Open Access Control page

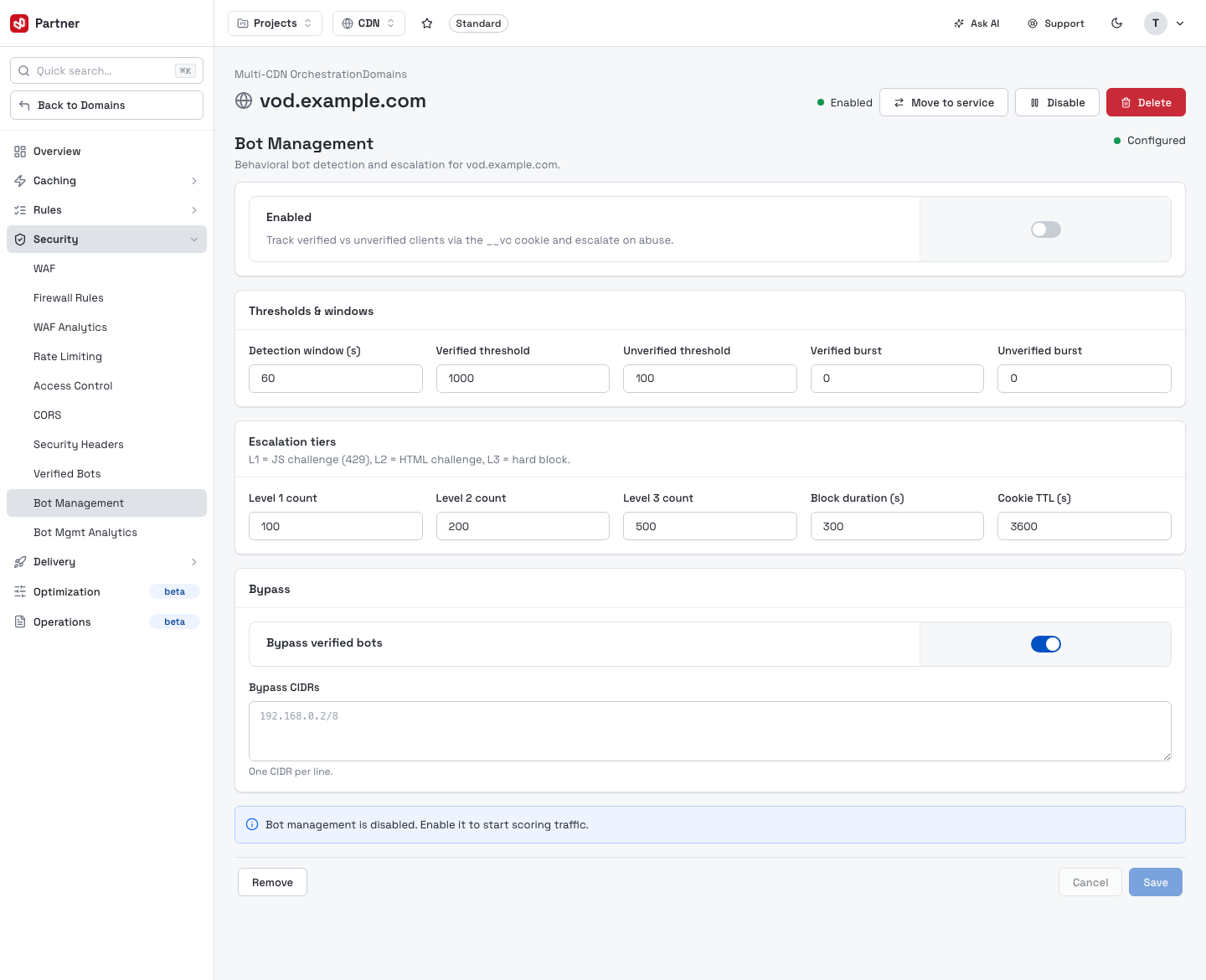pos(106,386)
